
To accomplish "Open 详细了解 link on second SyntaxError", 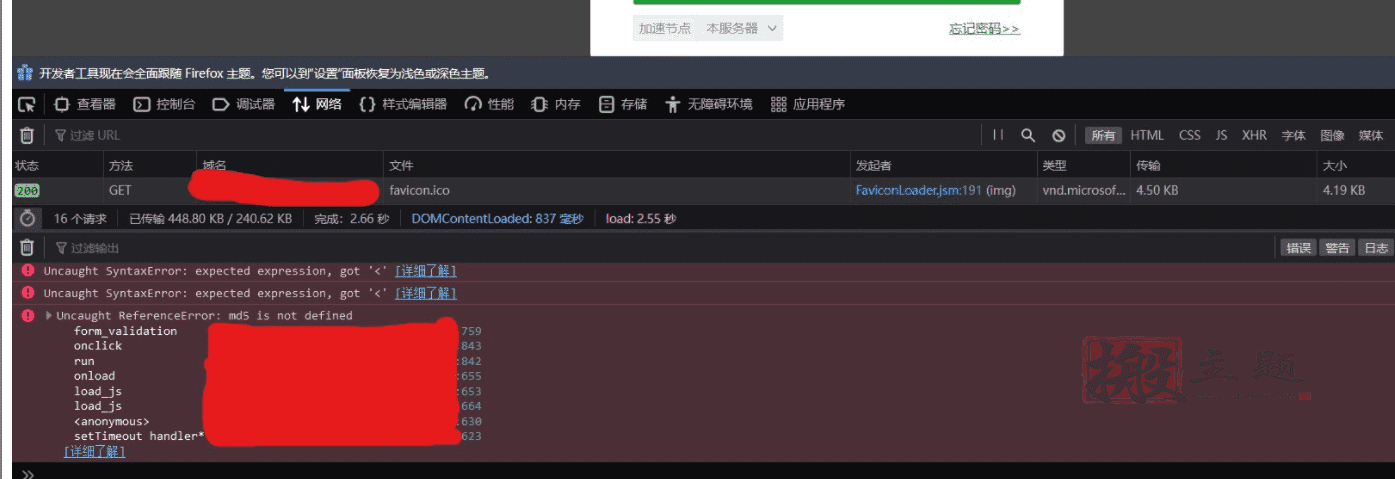I will [x=426, y=293].
